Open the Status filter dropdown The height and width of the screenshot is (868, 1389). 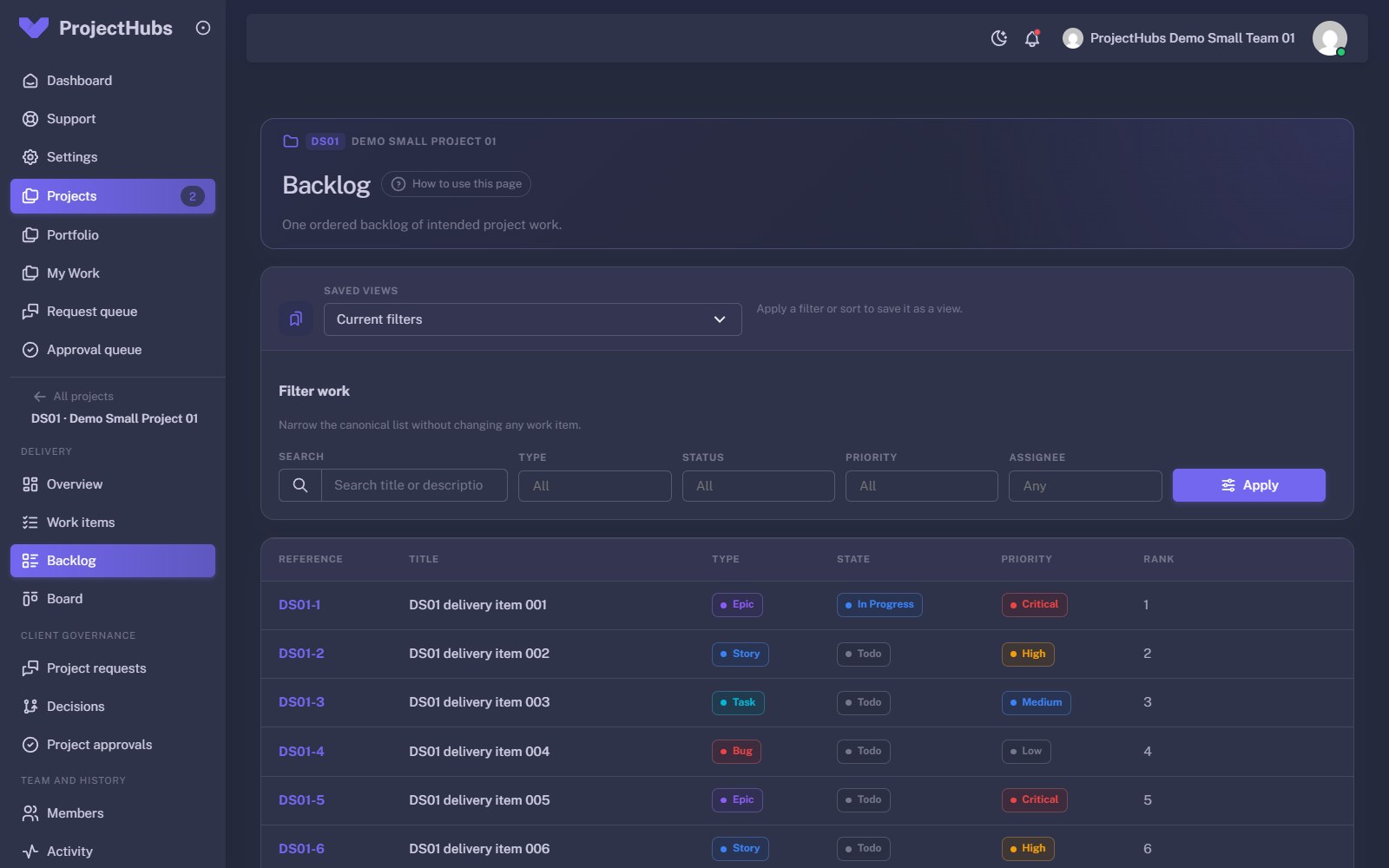click(758, 486)
